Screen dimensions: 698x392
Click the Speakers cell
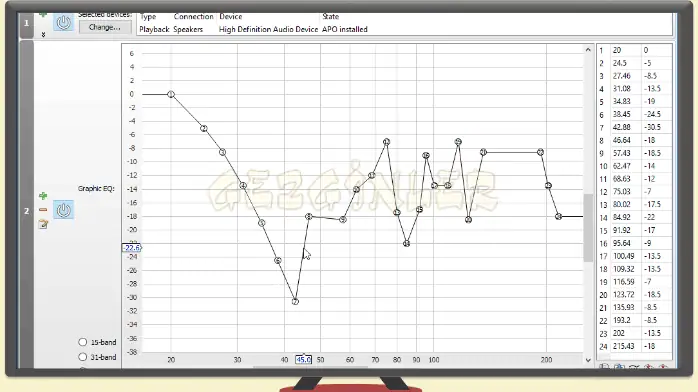(188, 29)
